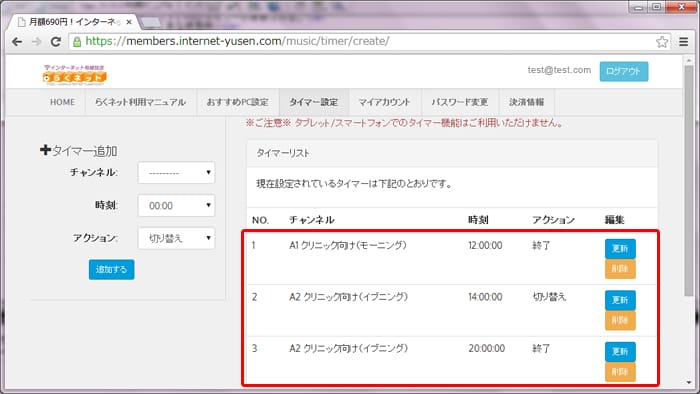This screenshot has width=700, height=394.
Task: Click the 追加する button
Action: pyautogui.click(x=112, y=270)
